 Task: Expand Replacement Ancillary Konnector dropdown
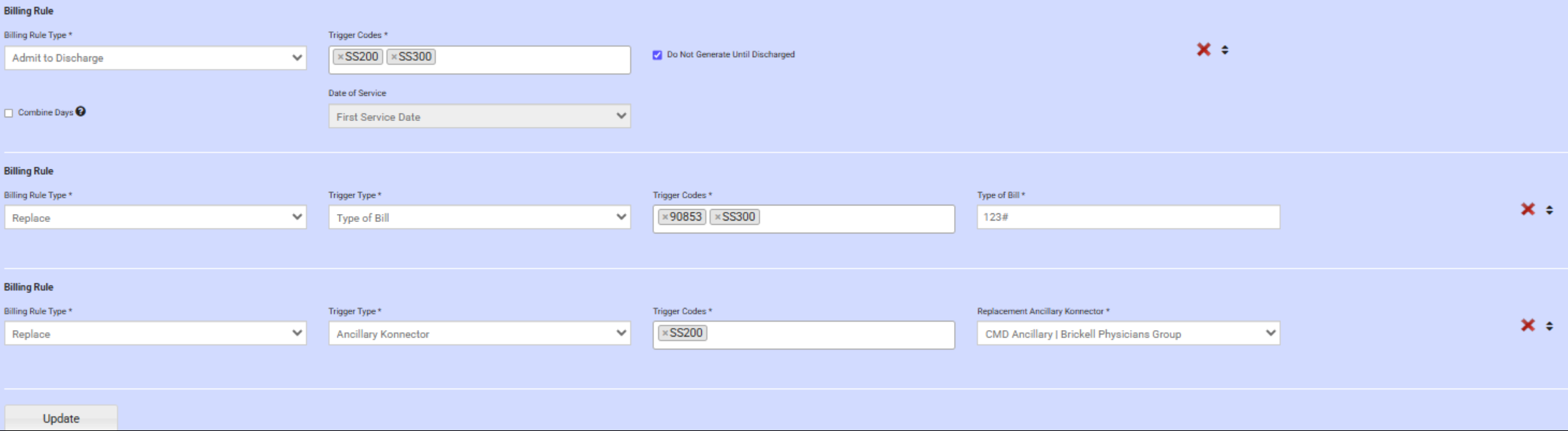1128,334
